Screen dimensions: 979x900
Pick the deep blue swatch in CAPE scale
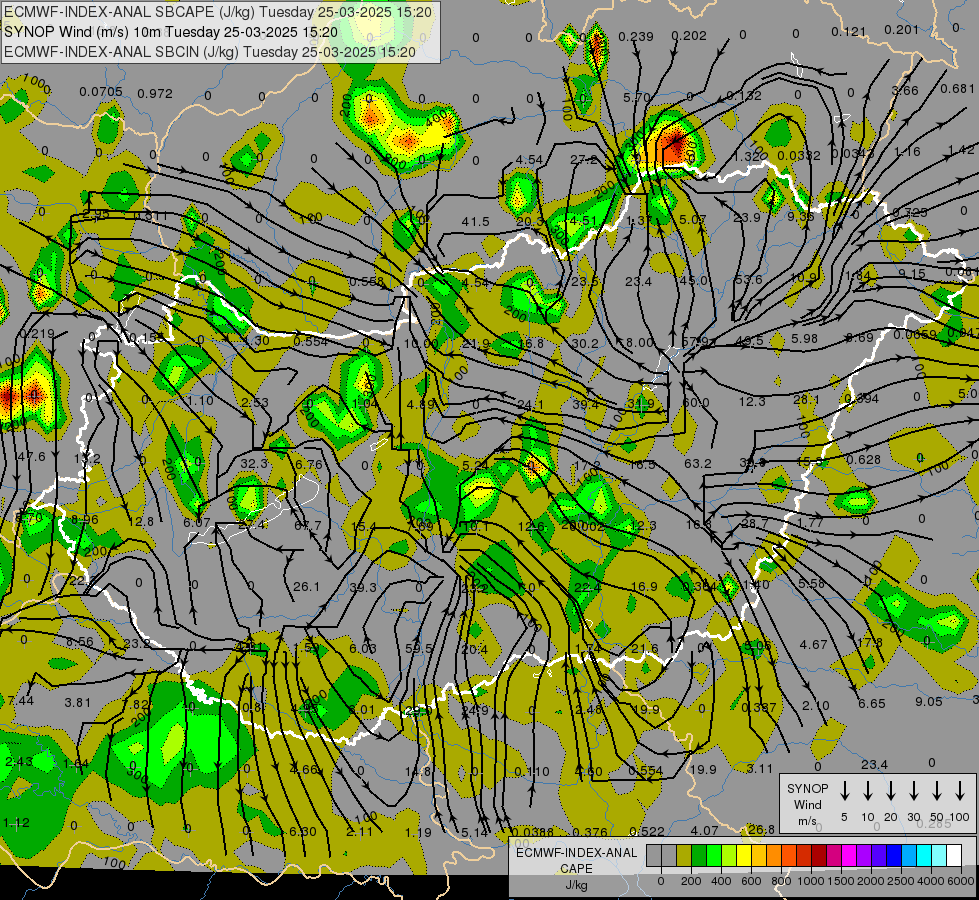click(x=893, y=855)
